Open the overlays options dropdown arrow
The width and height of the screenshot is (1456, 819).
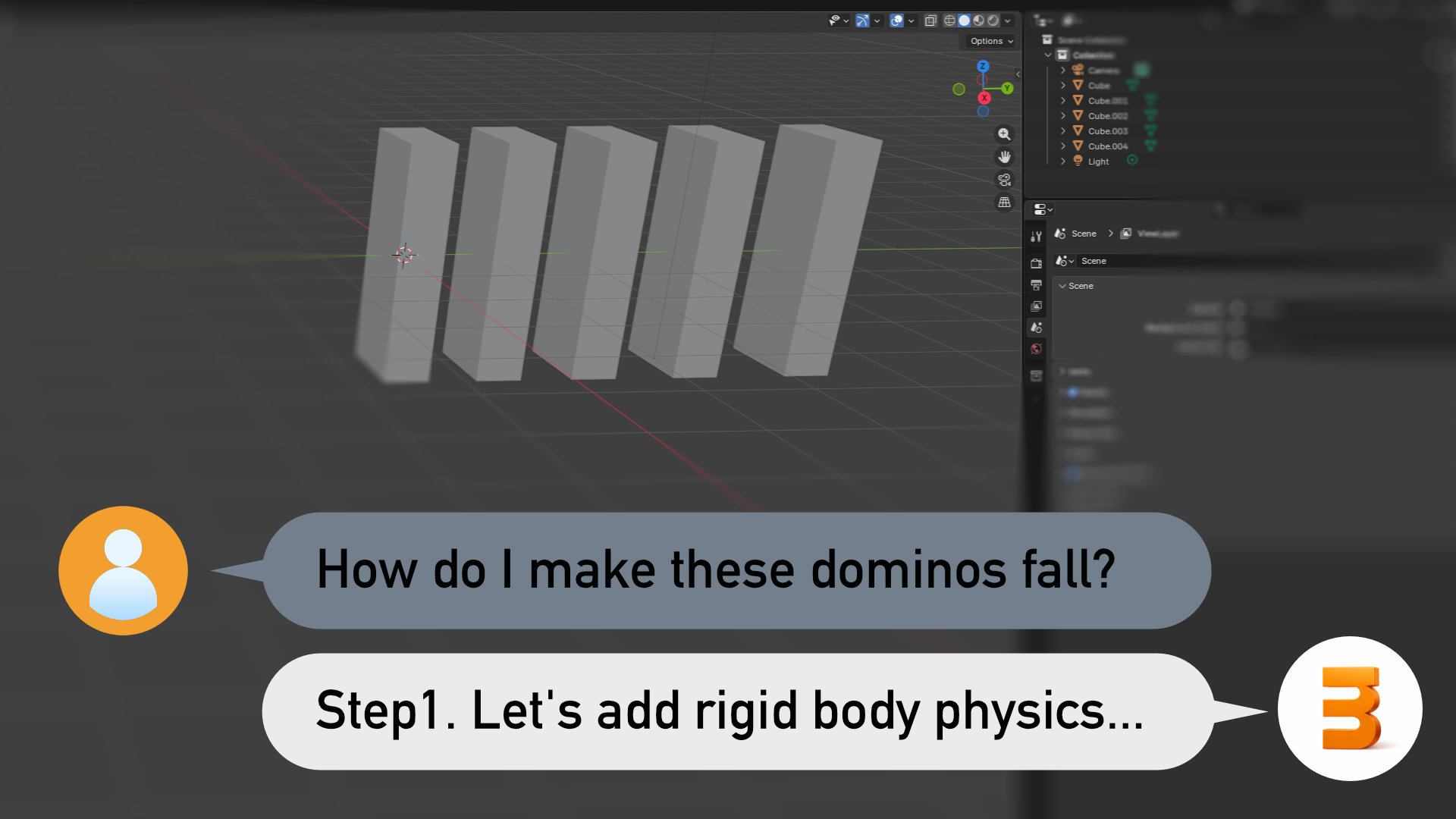tap(912, 20)
